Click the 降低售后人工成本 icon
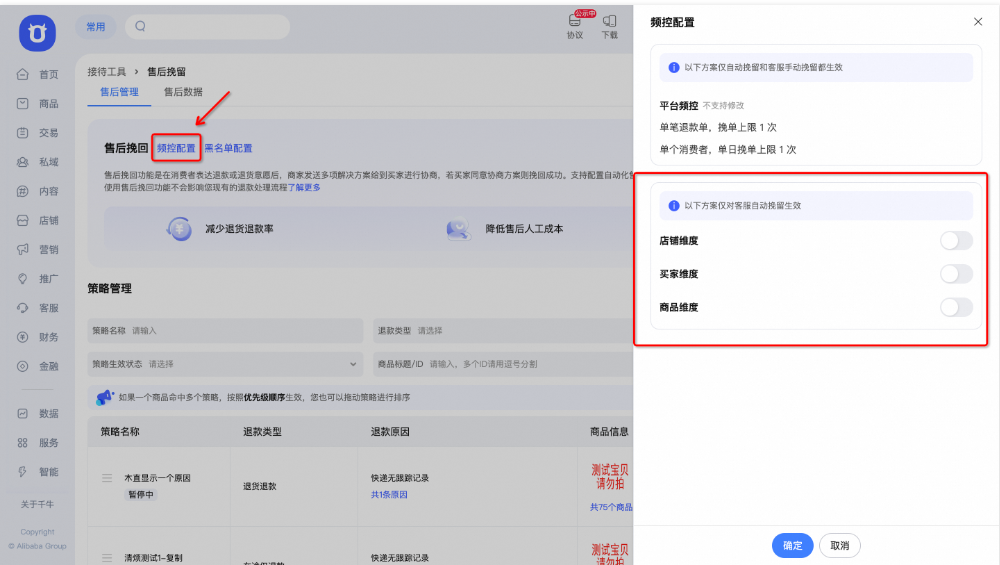Viewport: 1000px width, 565px height. coord(459,228)
